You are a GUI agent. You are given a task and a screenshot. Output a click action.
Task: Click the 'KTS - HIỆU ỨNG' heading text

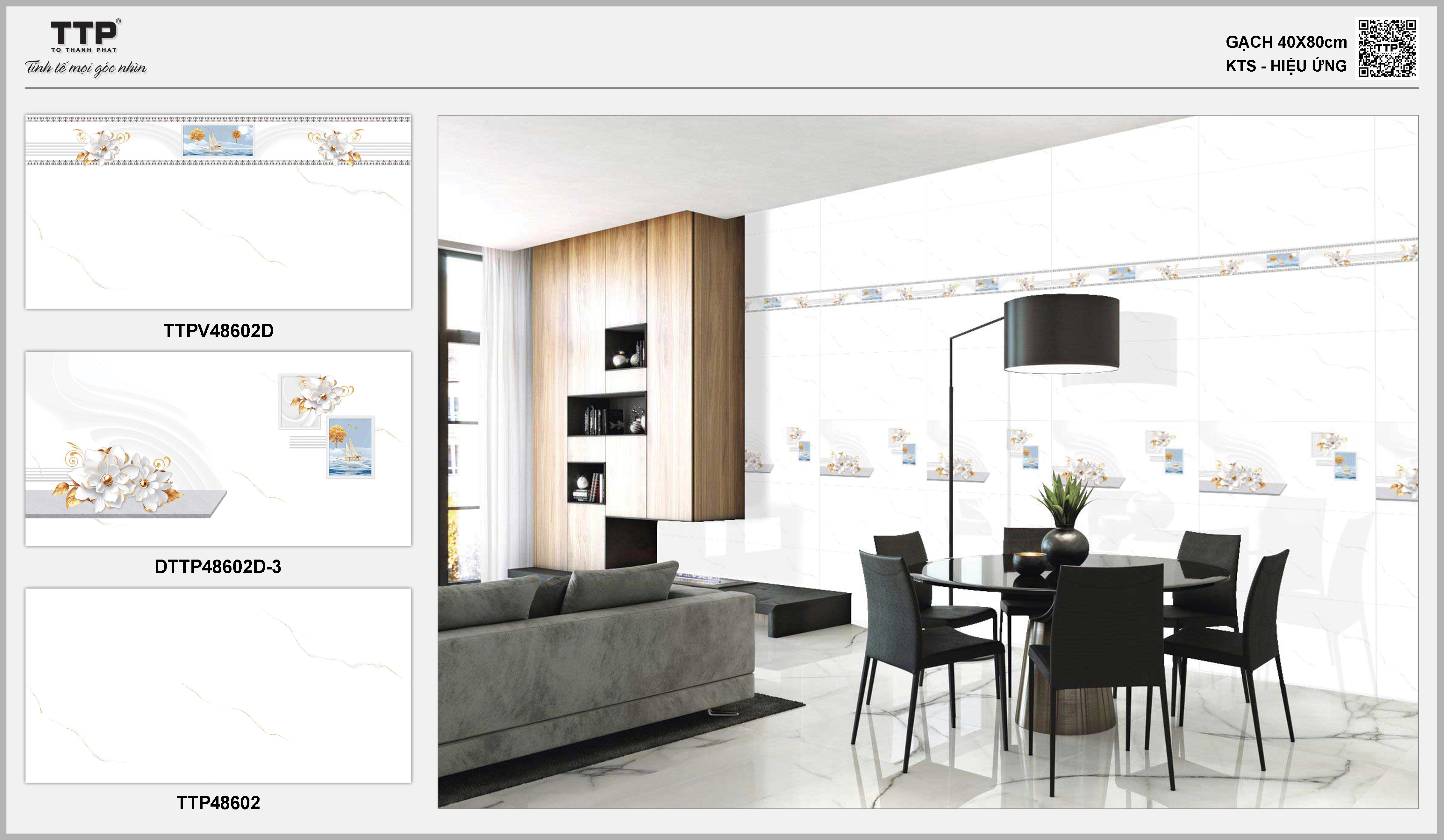[x=1286, y=66]
